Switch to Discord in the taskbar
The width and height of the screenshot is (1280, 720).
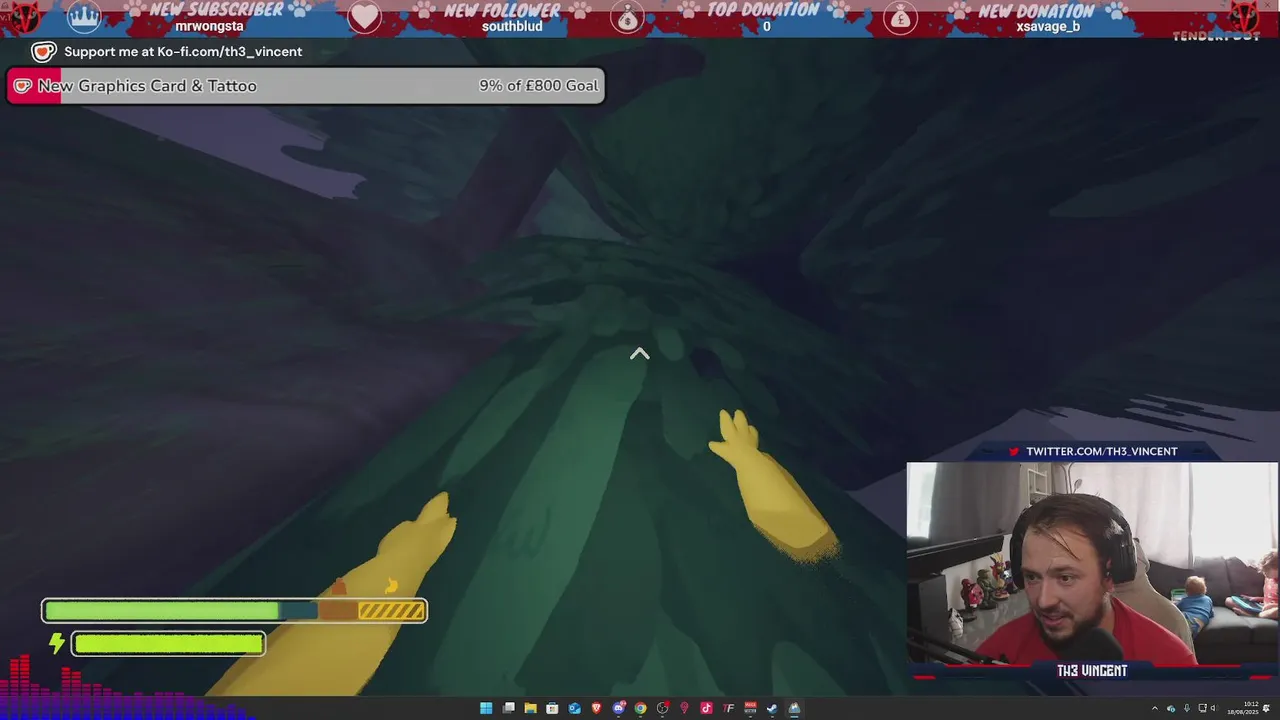click(x=619, y=708)
